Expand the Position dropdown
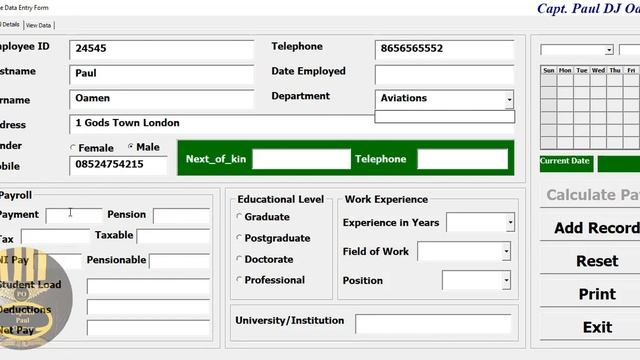Viewport: 640px width, 360px height. [506, 280]
